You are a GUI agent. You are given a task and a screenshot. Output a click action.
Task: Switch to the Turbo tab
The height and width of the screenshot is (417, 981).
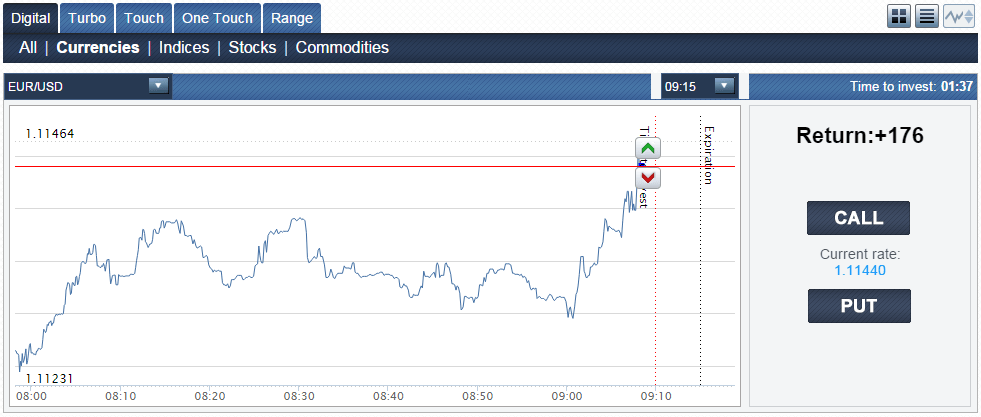pyautogui.click(x=87, y=18)
